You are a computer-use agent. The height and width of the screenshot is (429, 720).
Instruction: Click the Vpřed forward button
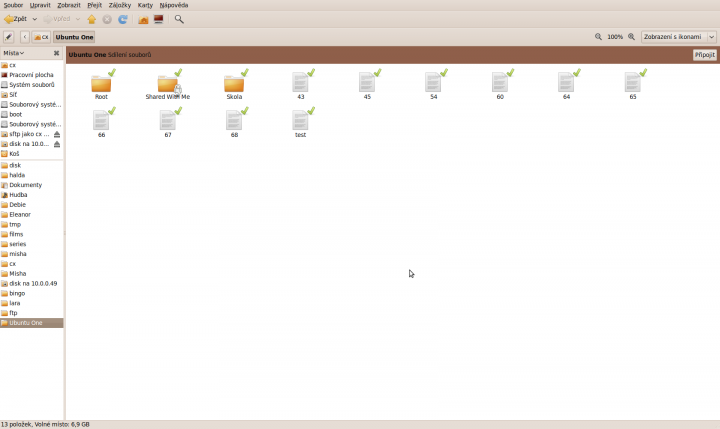57,19
